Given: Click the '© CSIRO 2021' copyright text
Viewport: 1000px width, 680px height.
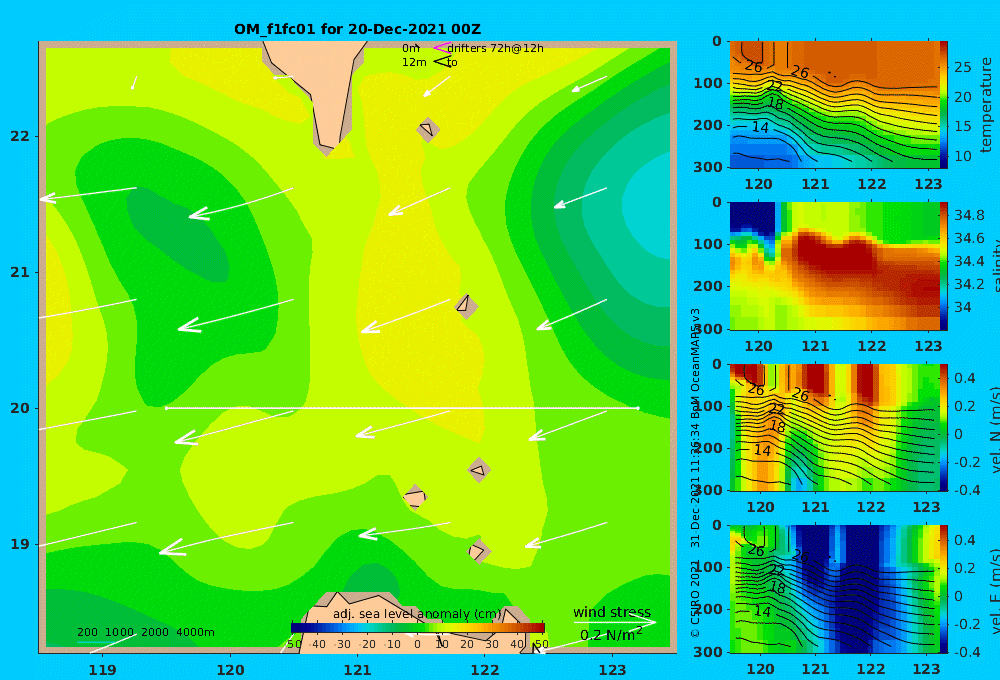Looking at the screenshot, I should pyautogui.click(x=695, y=600).
